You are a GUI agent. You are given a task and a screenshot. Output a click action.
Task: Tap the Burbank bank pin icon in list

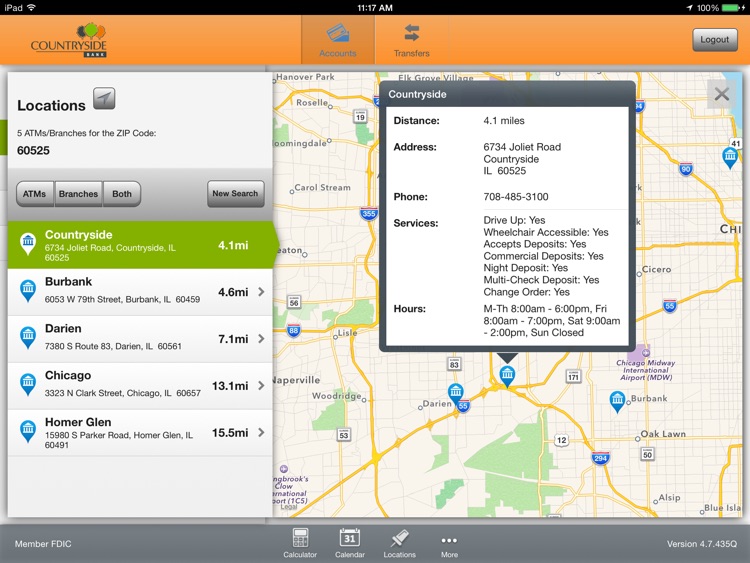[28, 291]
